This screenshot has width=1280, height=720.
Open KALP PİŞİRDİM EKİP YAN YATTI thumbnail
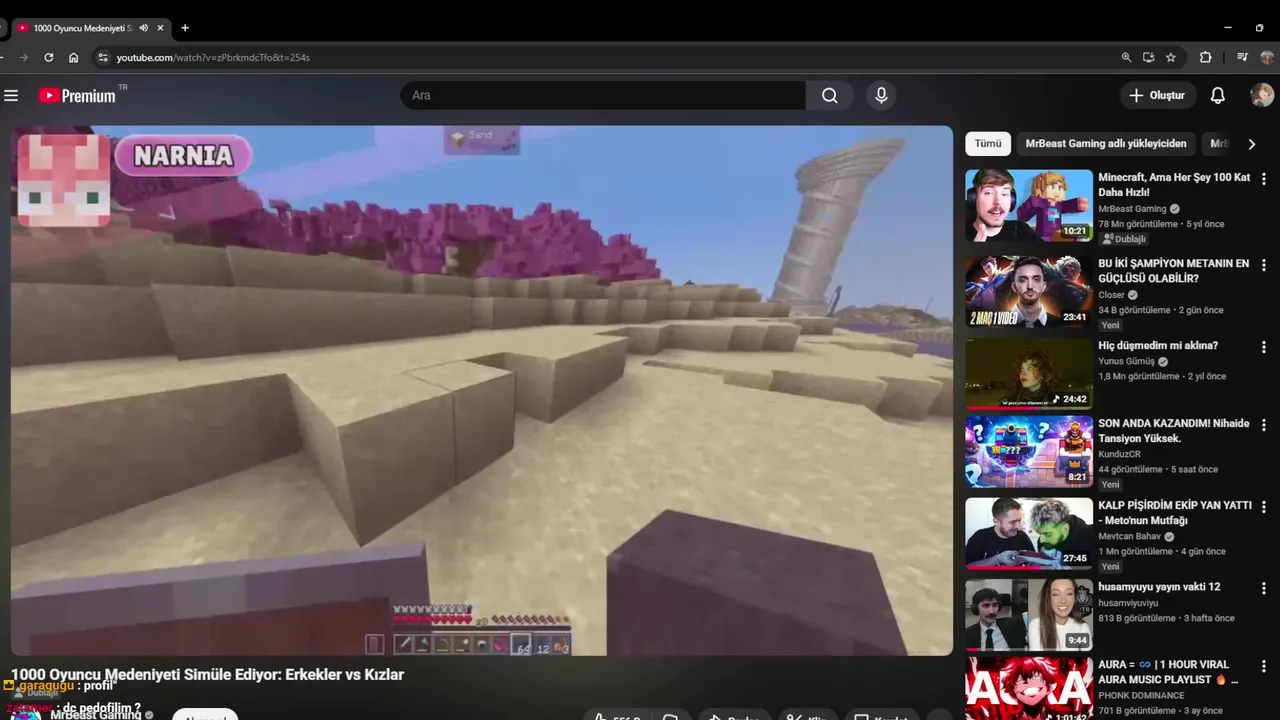tap(1029, 534)
